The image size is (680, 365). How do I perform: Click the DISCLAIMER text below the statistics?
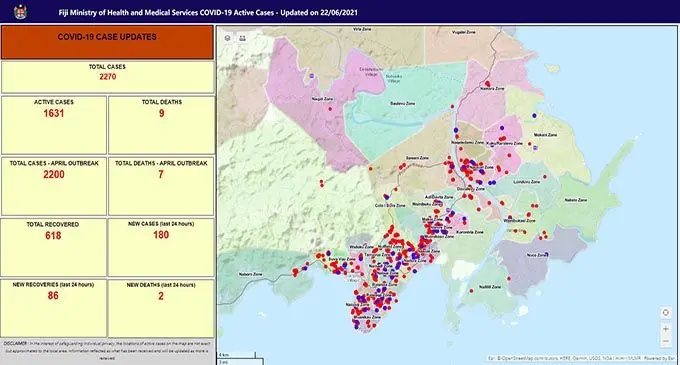click(x=108, y=351)
